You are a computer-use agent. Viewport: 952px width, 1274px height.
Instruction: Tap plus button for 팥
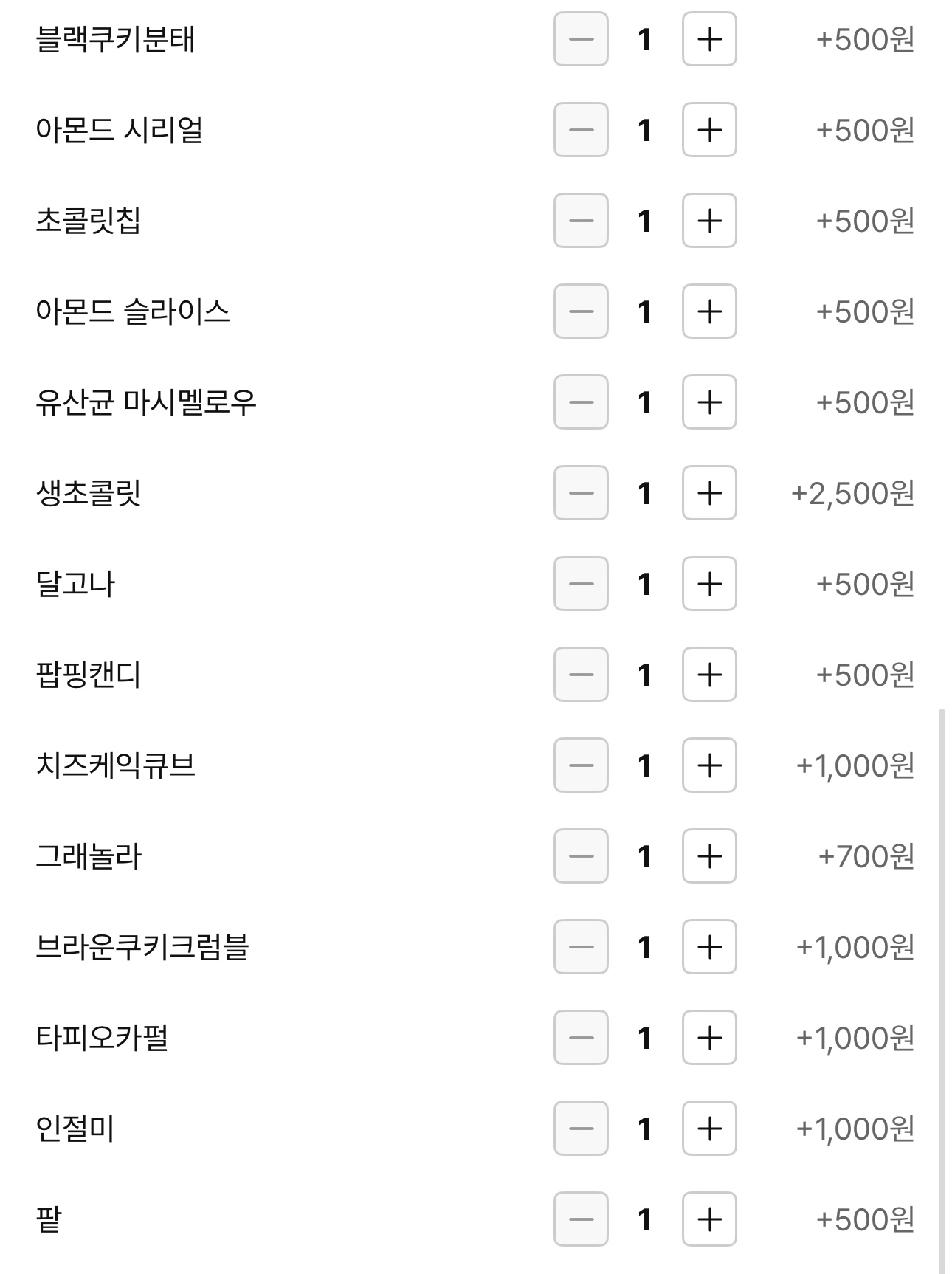pos(709,1219)
